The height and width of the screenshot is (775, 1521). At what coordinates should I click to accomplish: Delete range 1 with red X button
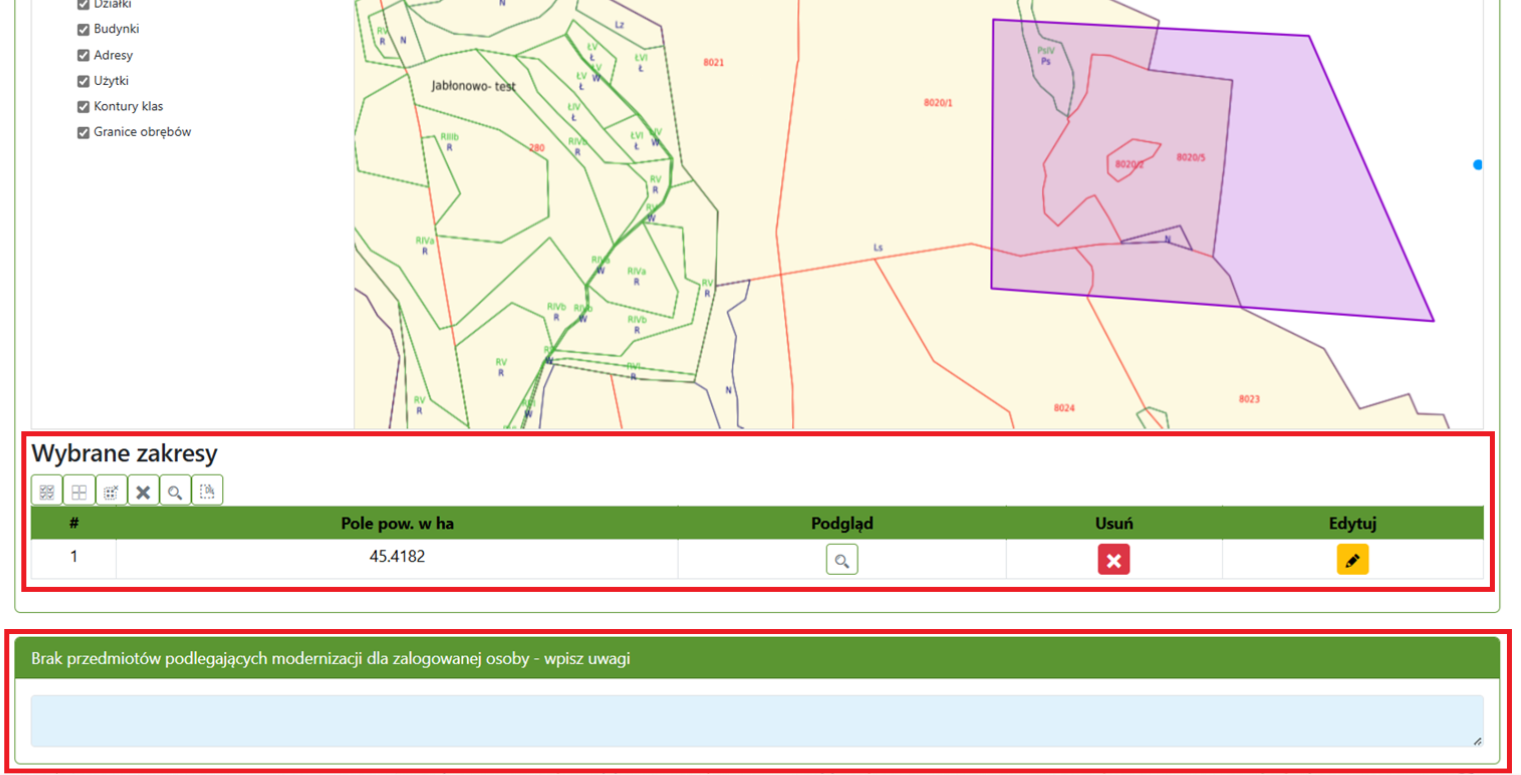(x=1113, y=560)
